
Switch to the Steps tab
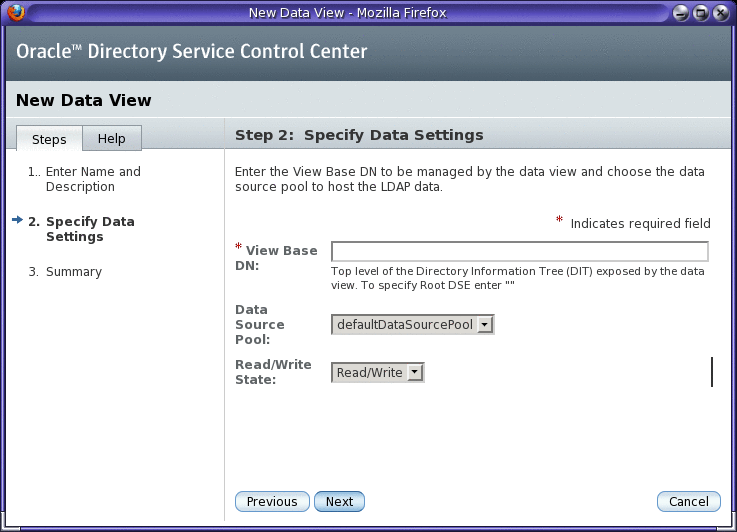(49, 139)
